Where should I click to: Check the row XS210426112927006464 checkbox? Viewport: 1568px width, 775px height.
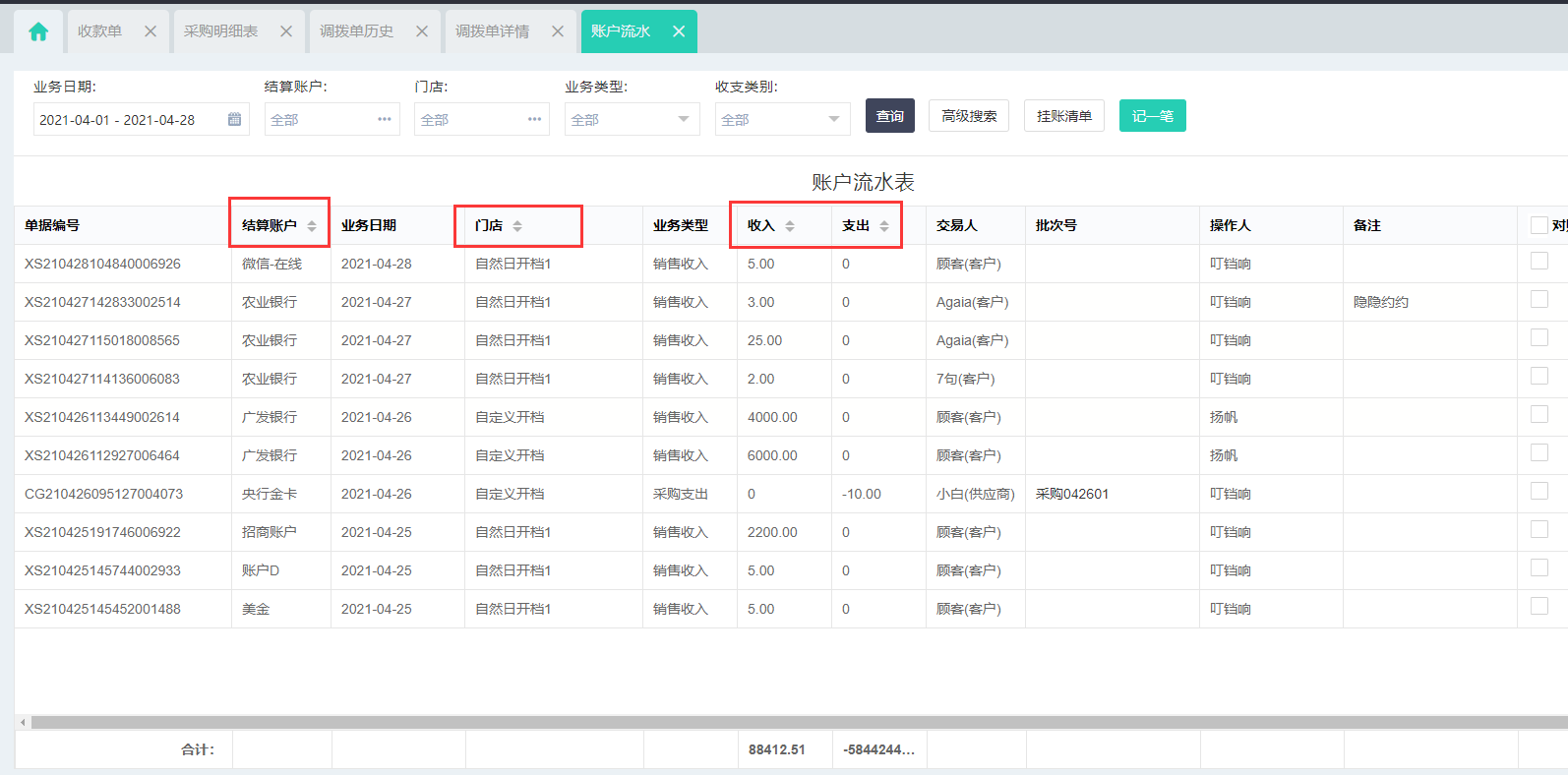(x=1539, y=452)
